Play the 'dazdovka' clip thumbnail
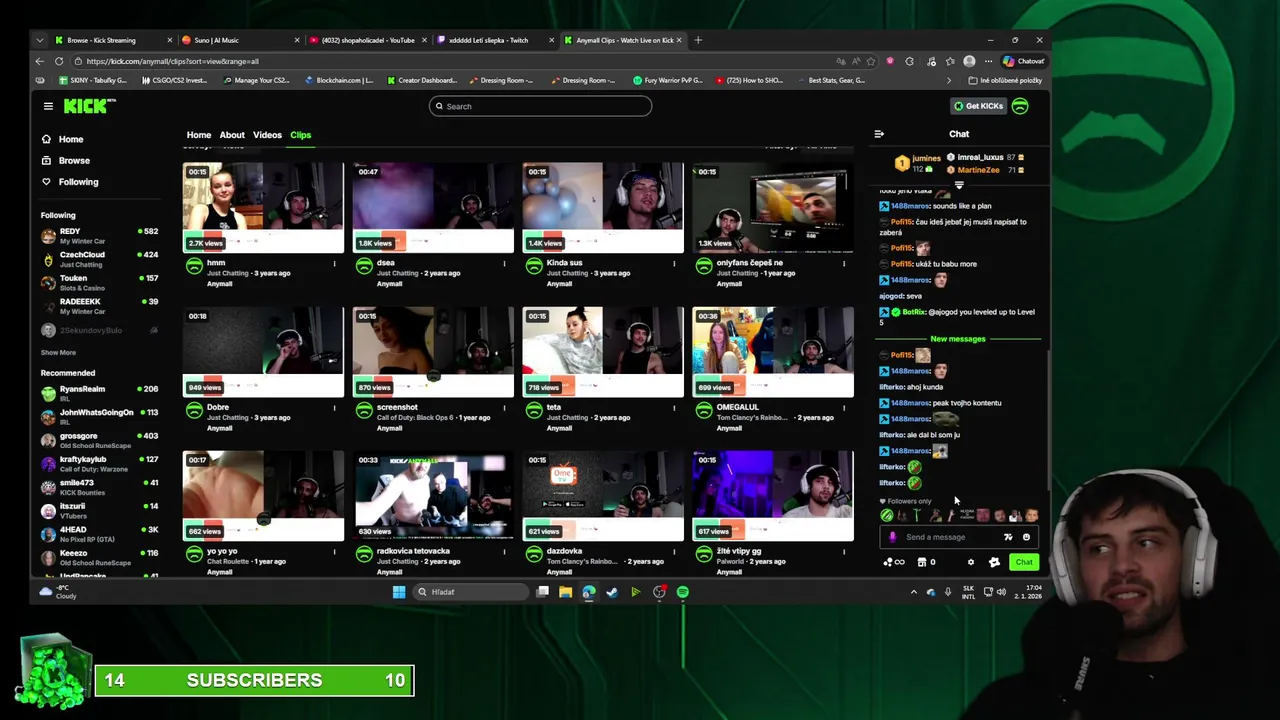 [603, 496]
